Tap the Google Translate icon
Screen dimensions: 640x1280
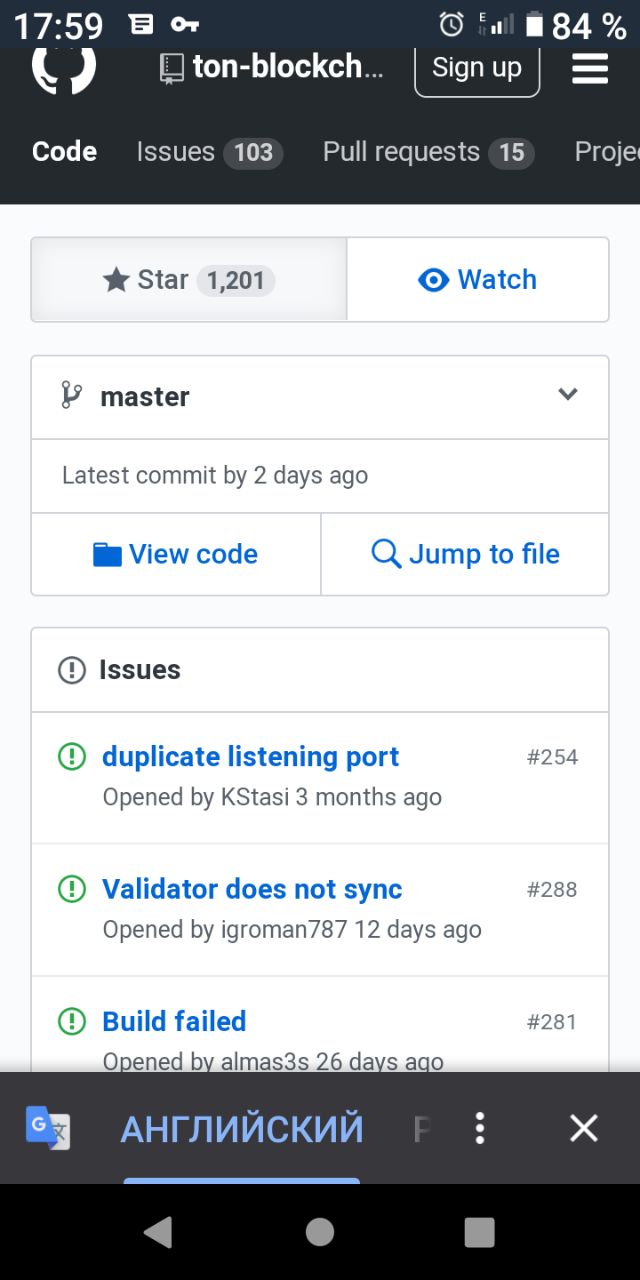(48, 1128)
